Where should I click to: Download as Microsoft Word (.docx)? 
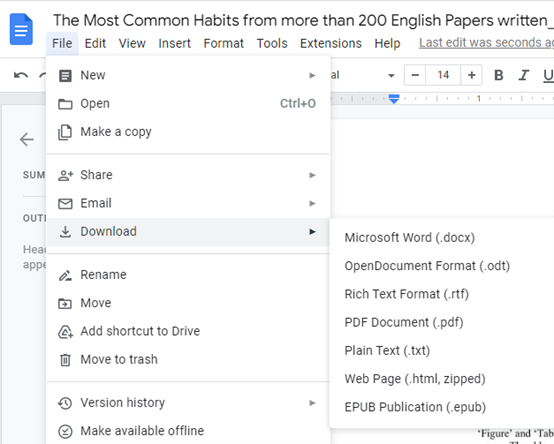442,238
